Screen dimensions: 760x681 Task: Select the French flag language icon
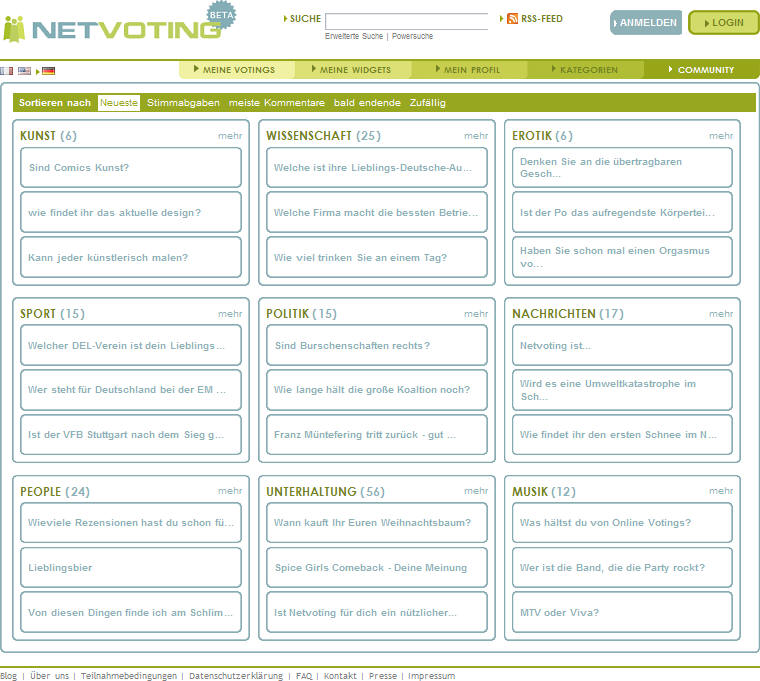tap(6, 71)
